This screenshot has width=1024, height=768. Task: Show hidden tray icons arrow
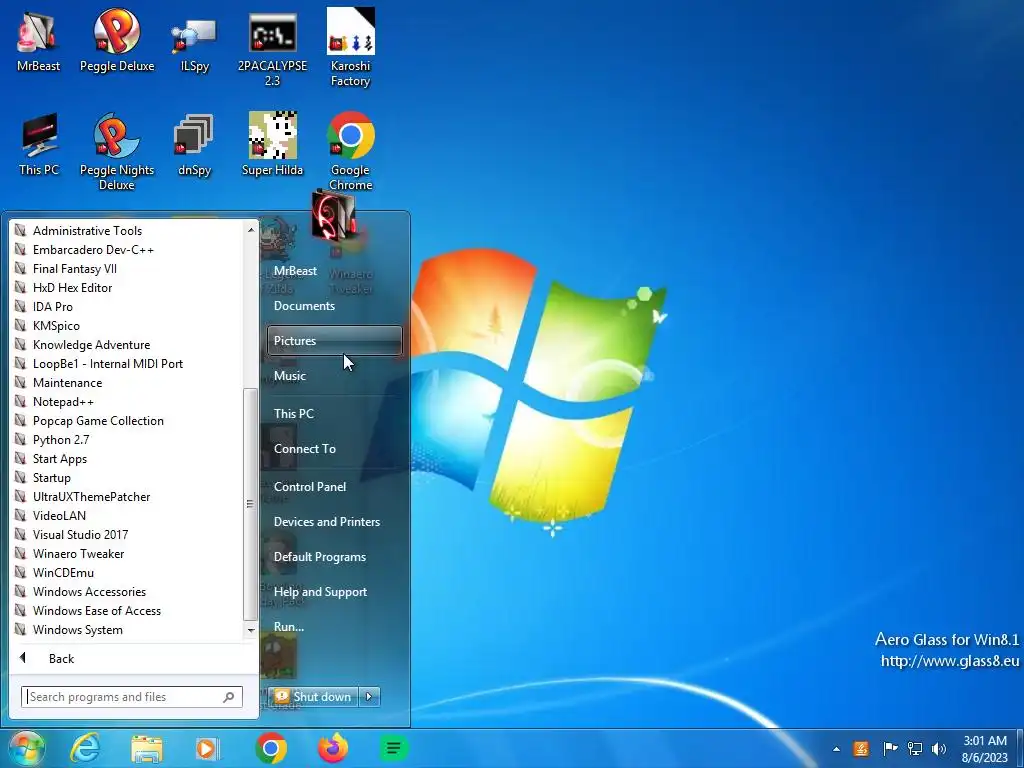point(836,749)
